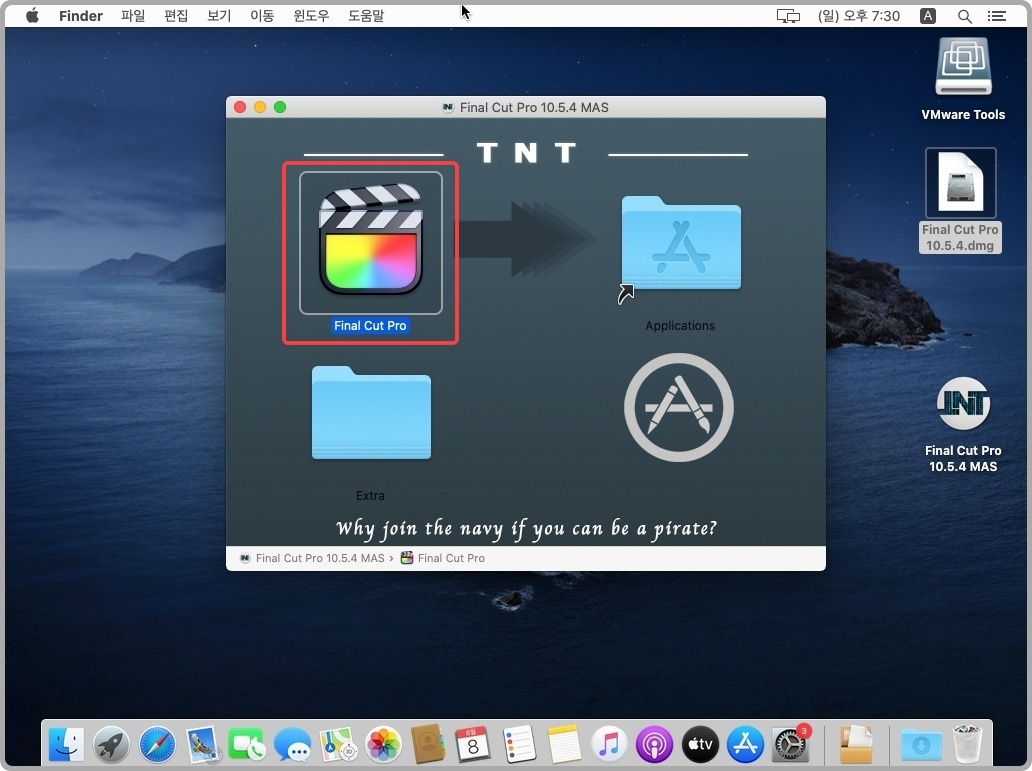1032x771 pixels.
Task: Open the Apple menu
Action: 32,16
